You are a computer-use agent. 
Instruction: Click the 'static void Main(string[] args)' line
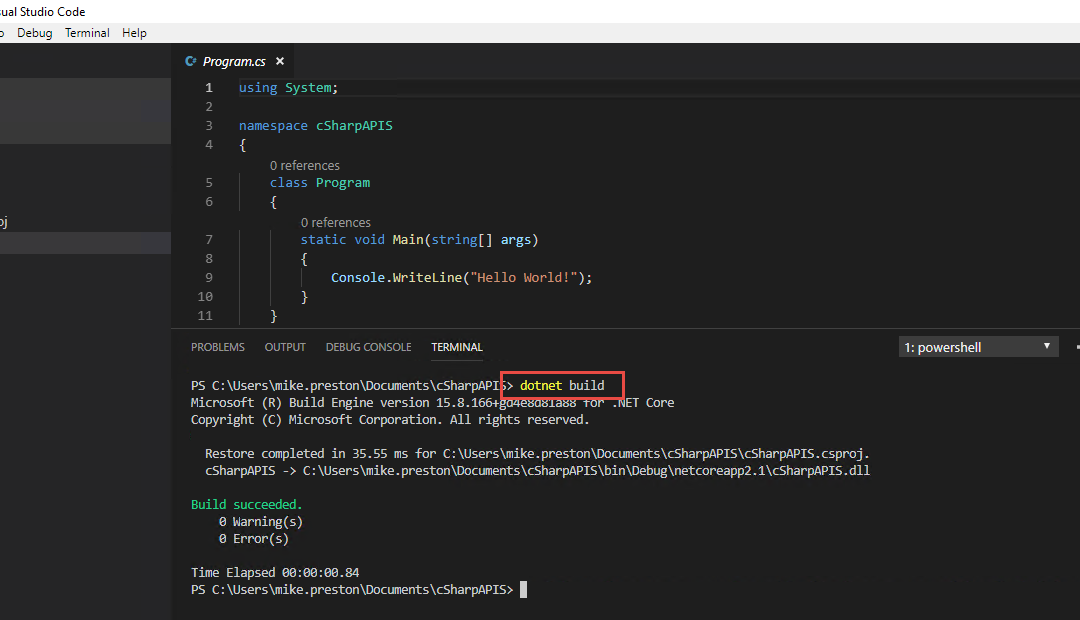pyautogui.click(x=419, y=240)
